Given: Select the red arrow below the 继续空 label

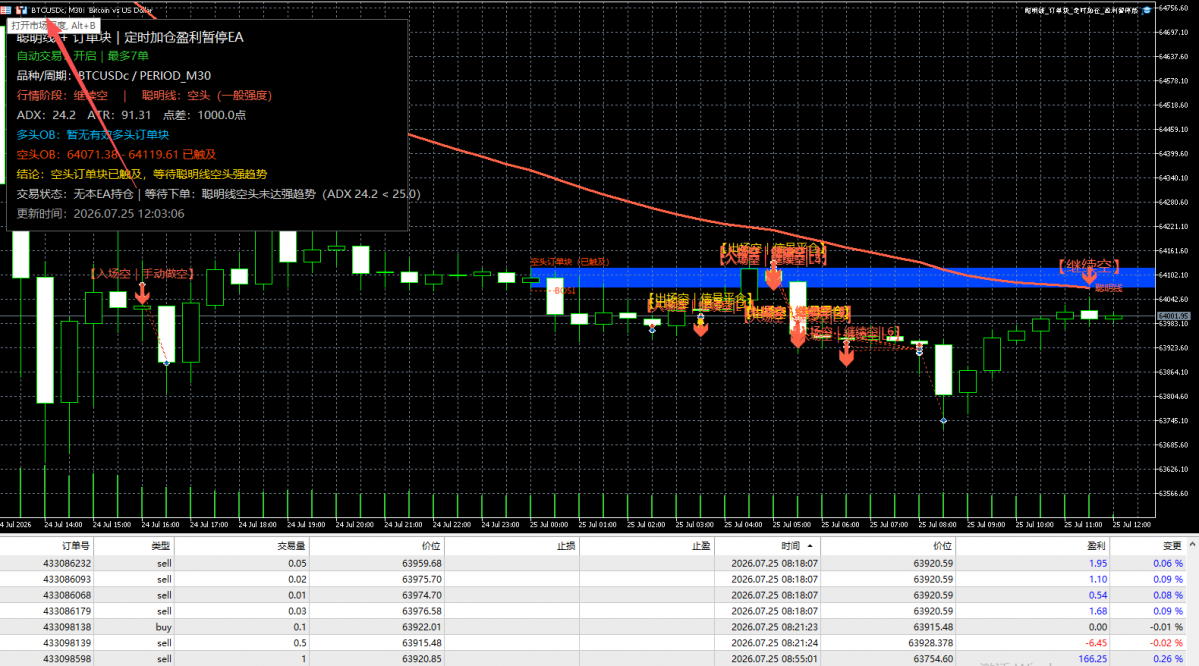Looking at the screenshot, I should pos(1089,277).
